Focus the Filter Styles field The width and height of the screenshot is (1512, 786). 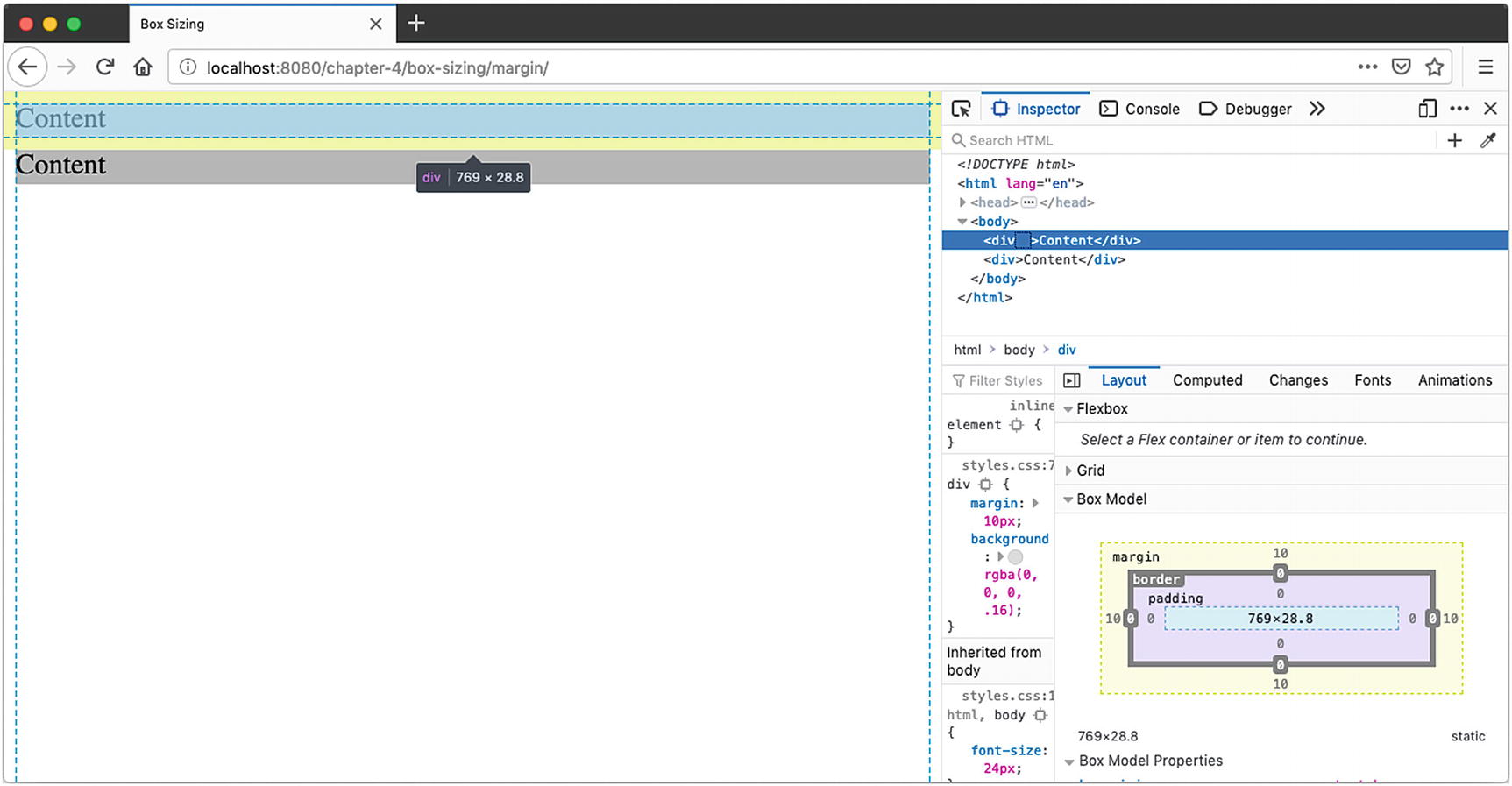(999, 380)
